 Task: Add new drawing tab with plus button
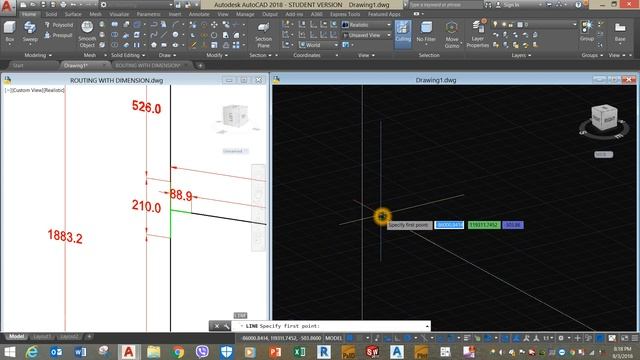pos(200,65)
